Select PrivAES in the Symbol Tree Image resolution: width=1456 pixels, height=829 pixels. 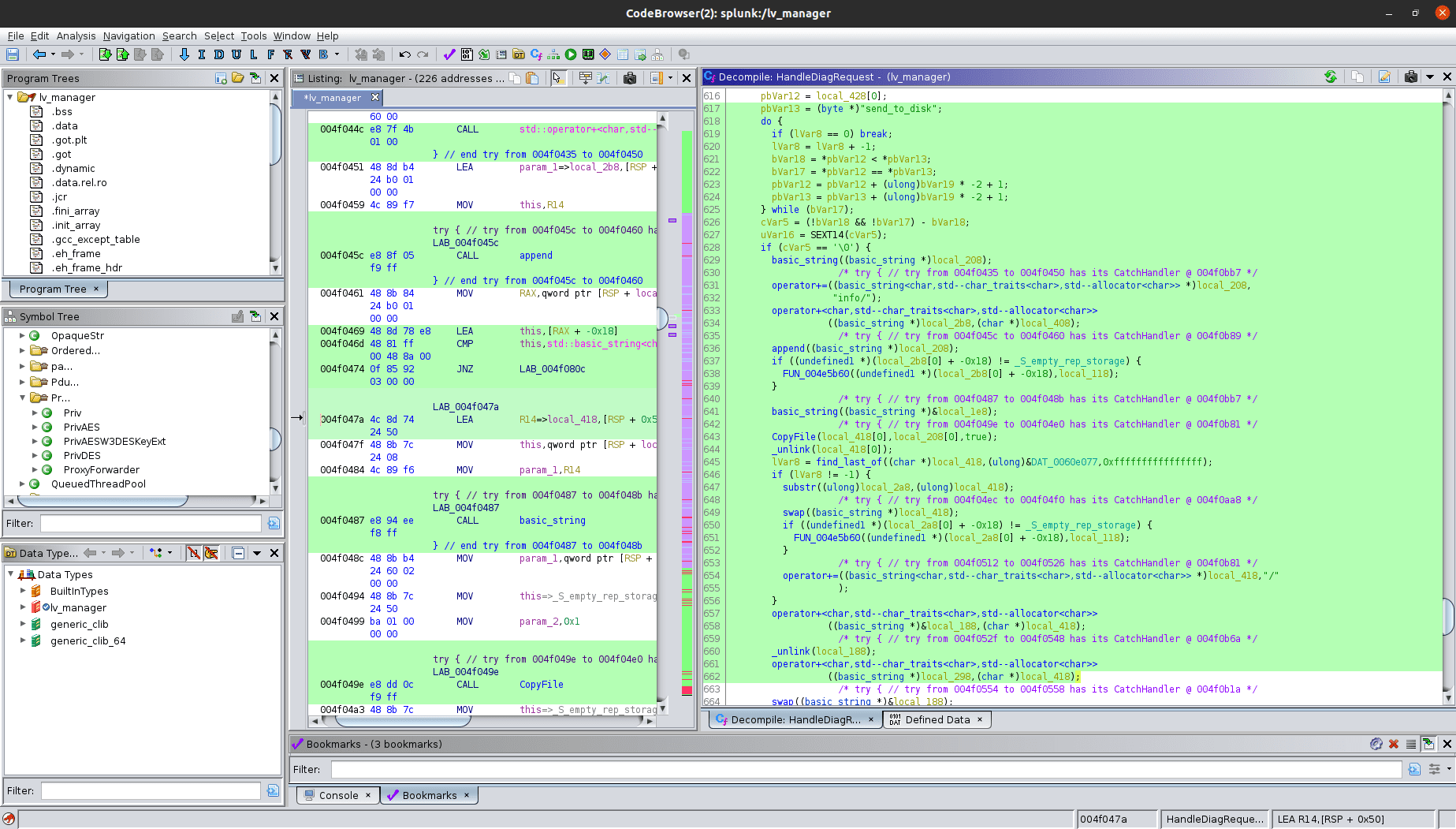pos(81,428)
